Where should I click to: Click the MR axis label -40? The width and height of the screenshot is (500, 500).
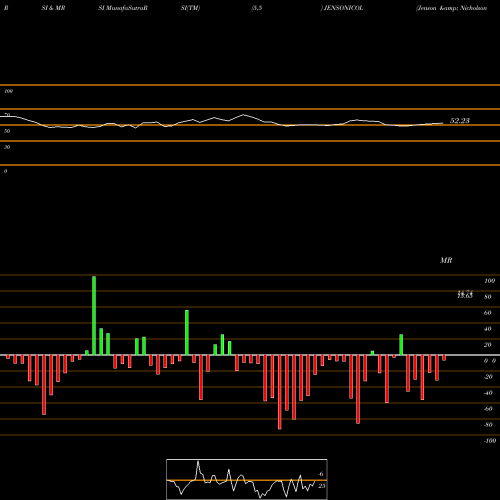488,393
